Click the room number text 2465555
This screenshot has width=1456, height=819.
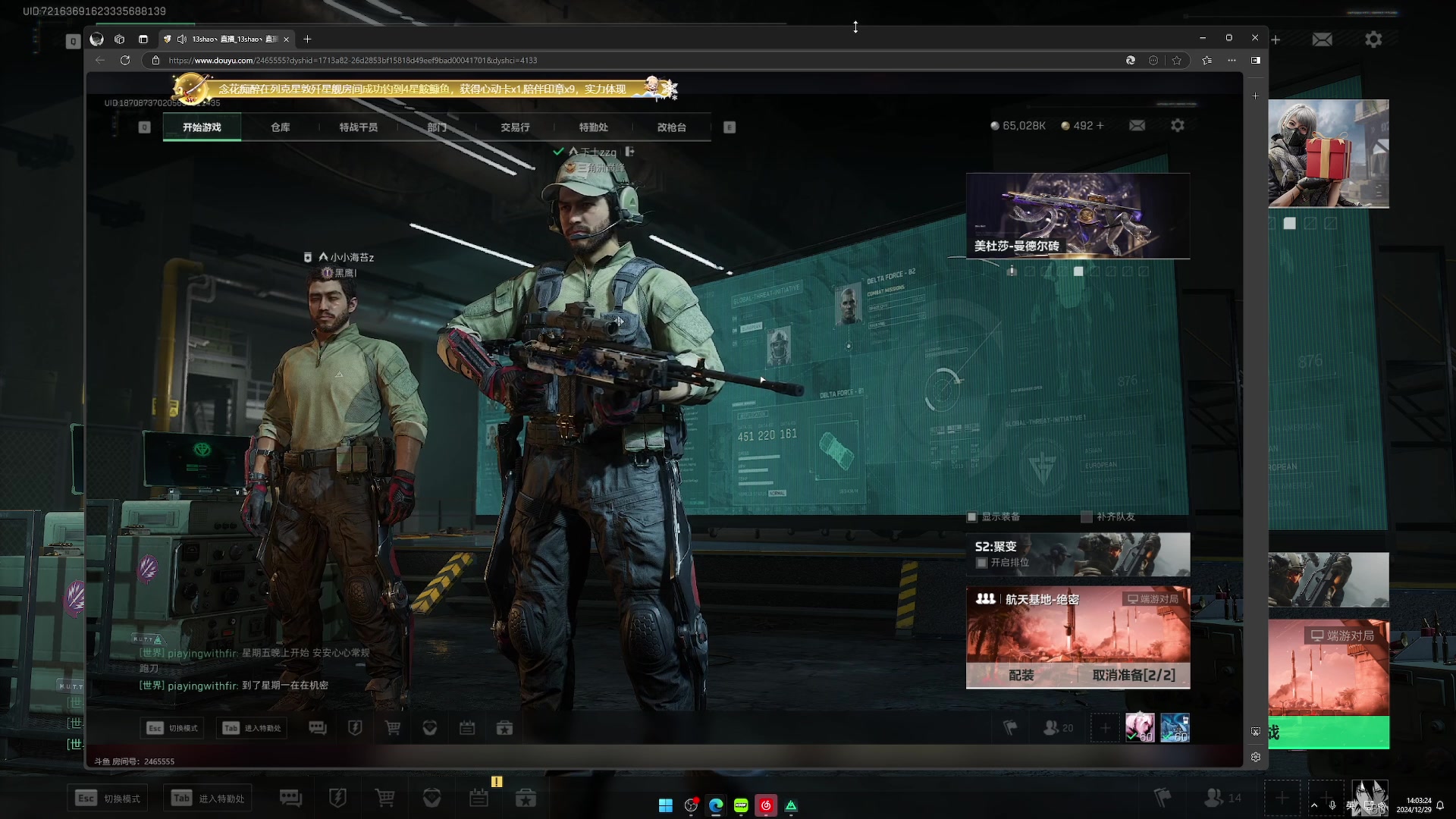[159, 761]
